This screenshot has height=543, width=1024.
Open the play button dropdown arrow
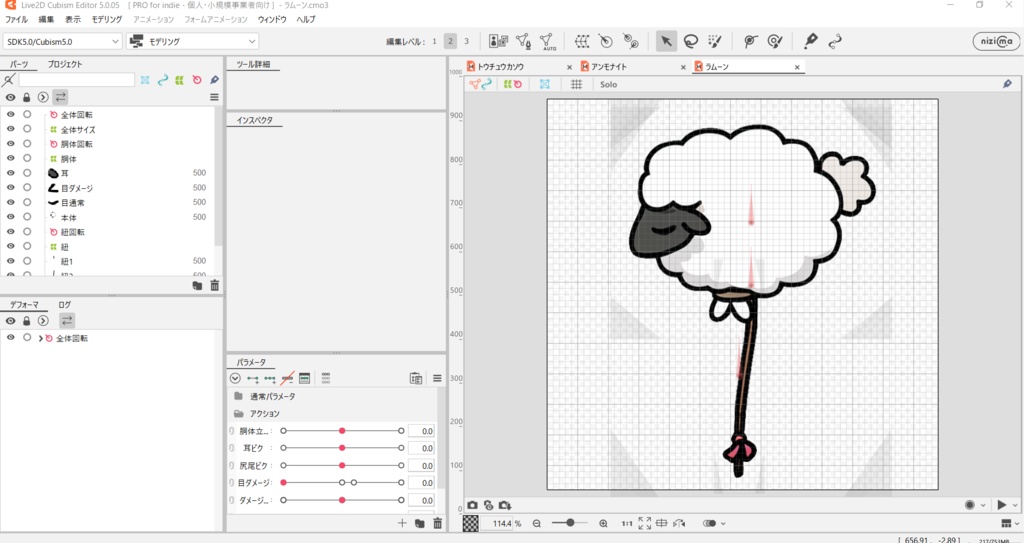(1015, 505)
